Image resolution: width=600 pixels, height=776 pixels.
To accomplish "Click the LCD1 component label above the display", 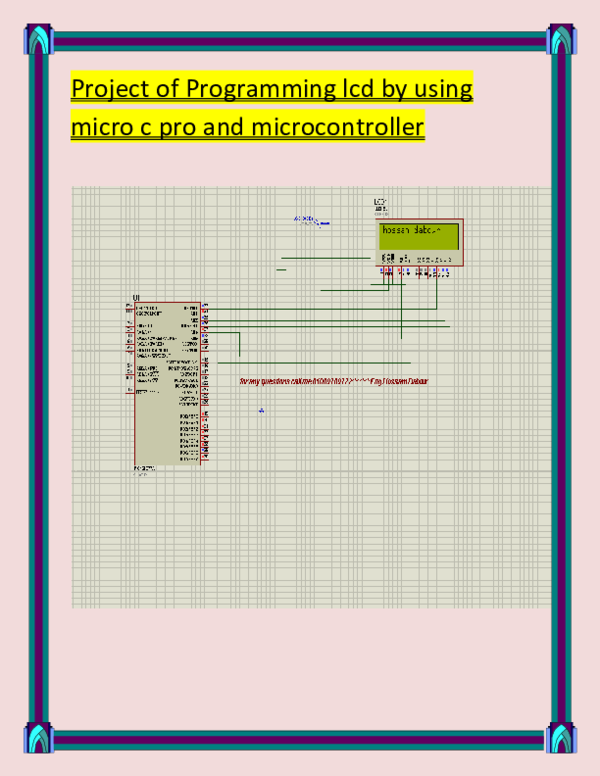I will [x=380, y=202].
